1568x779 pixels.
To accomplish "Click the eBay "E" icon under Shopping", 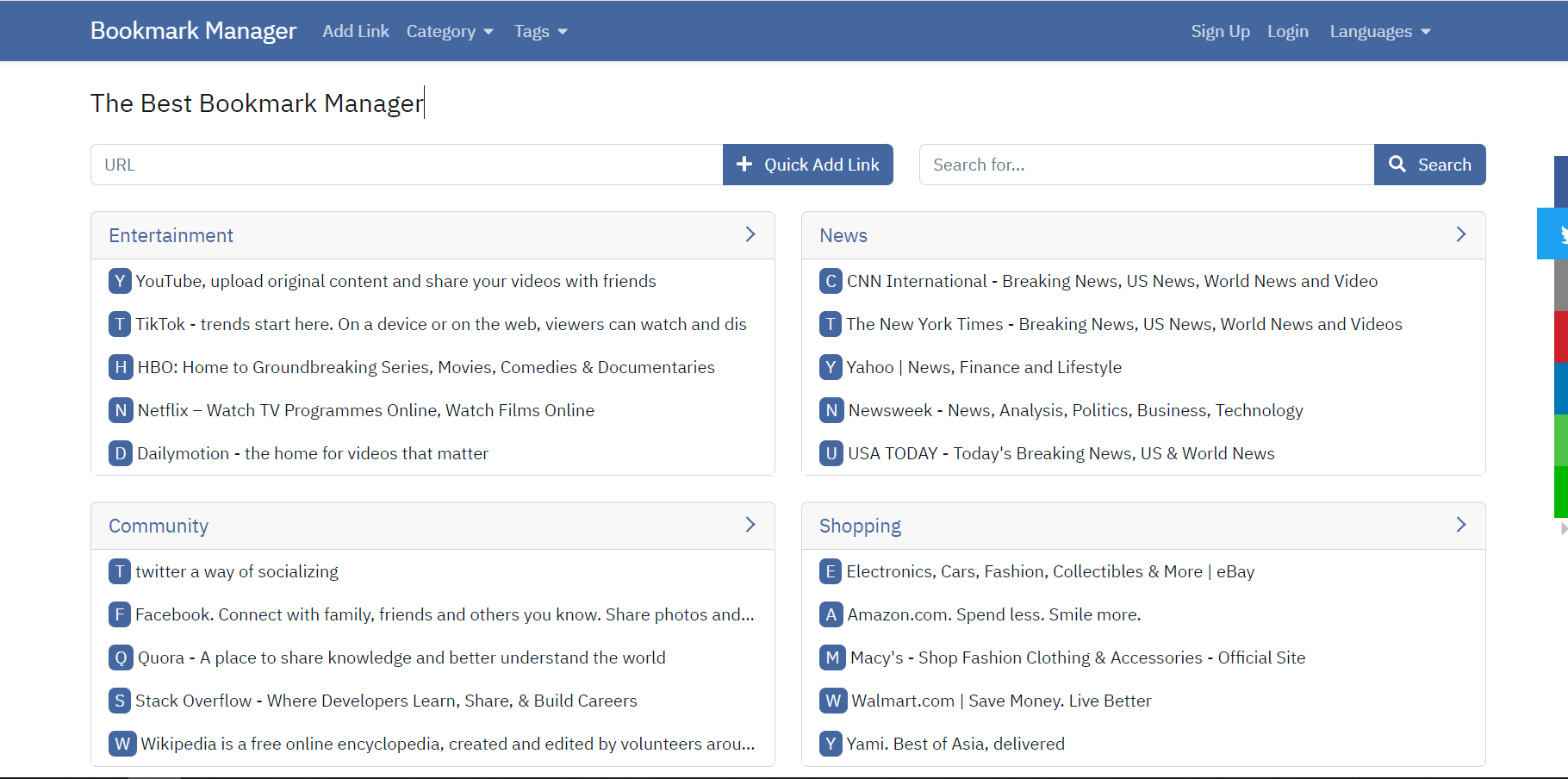I will [x=830, y=571].
